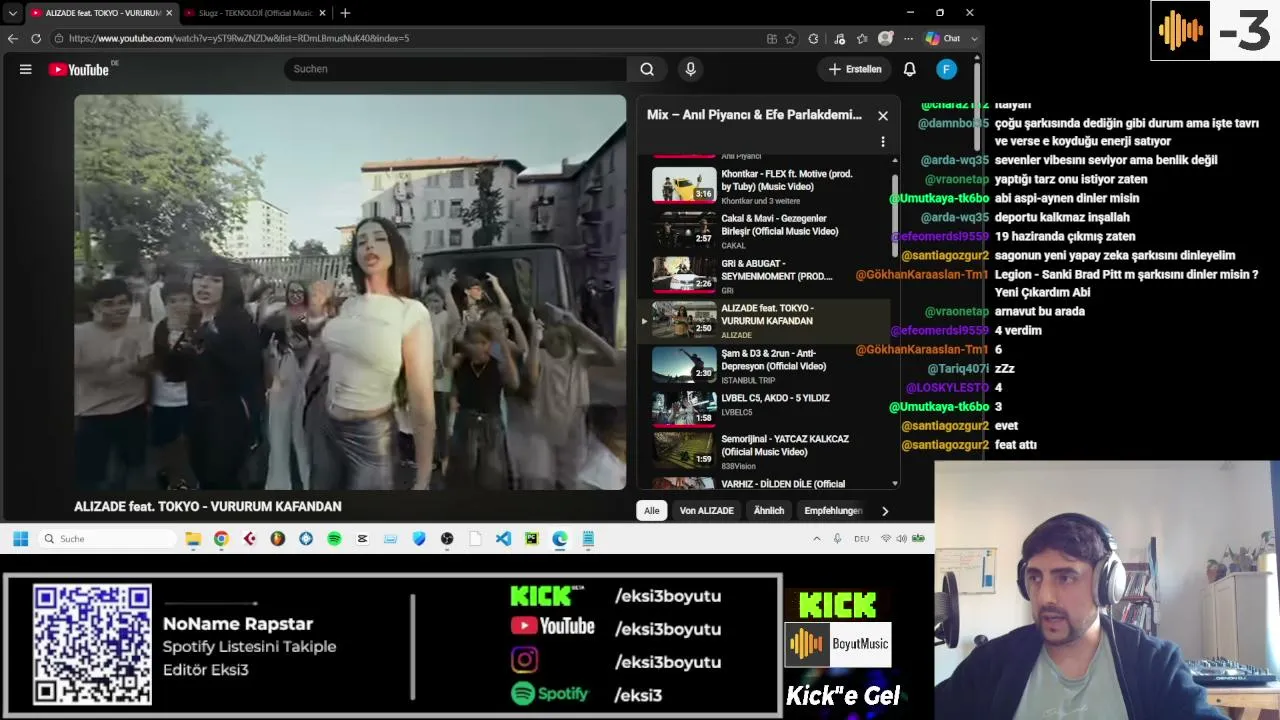
Task: Select the "Von ALIZADE" filter chip
Action: point(707,511)
